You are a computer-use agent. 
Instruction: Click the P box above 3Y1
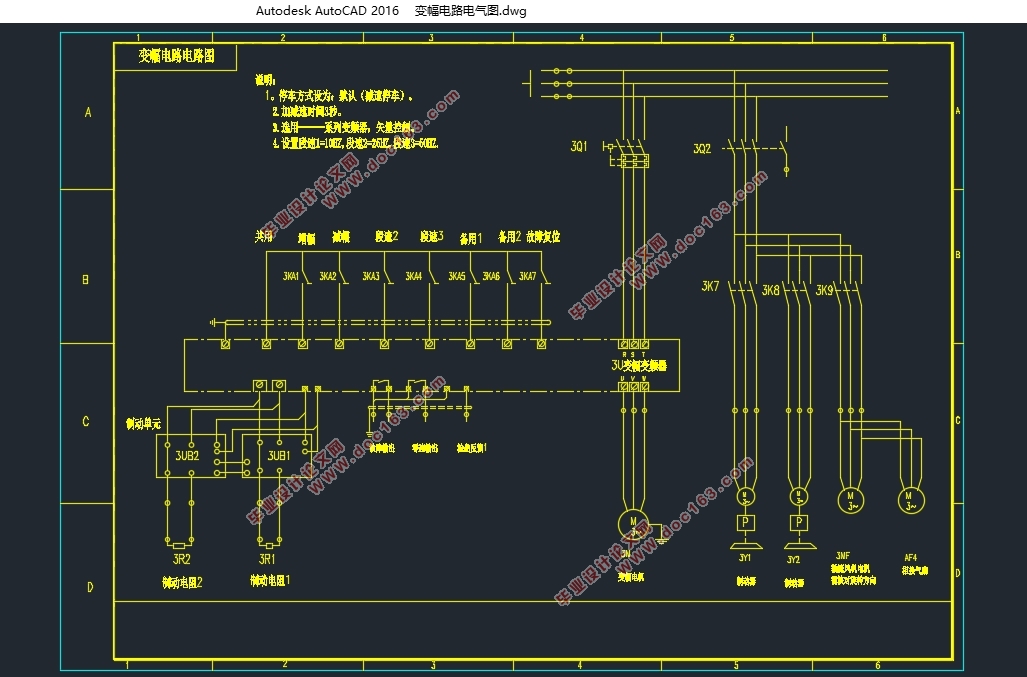click(x=745, y=522)
